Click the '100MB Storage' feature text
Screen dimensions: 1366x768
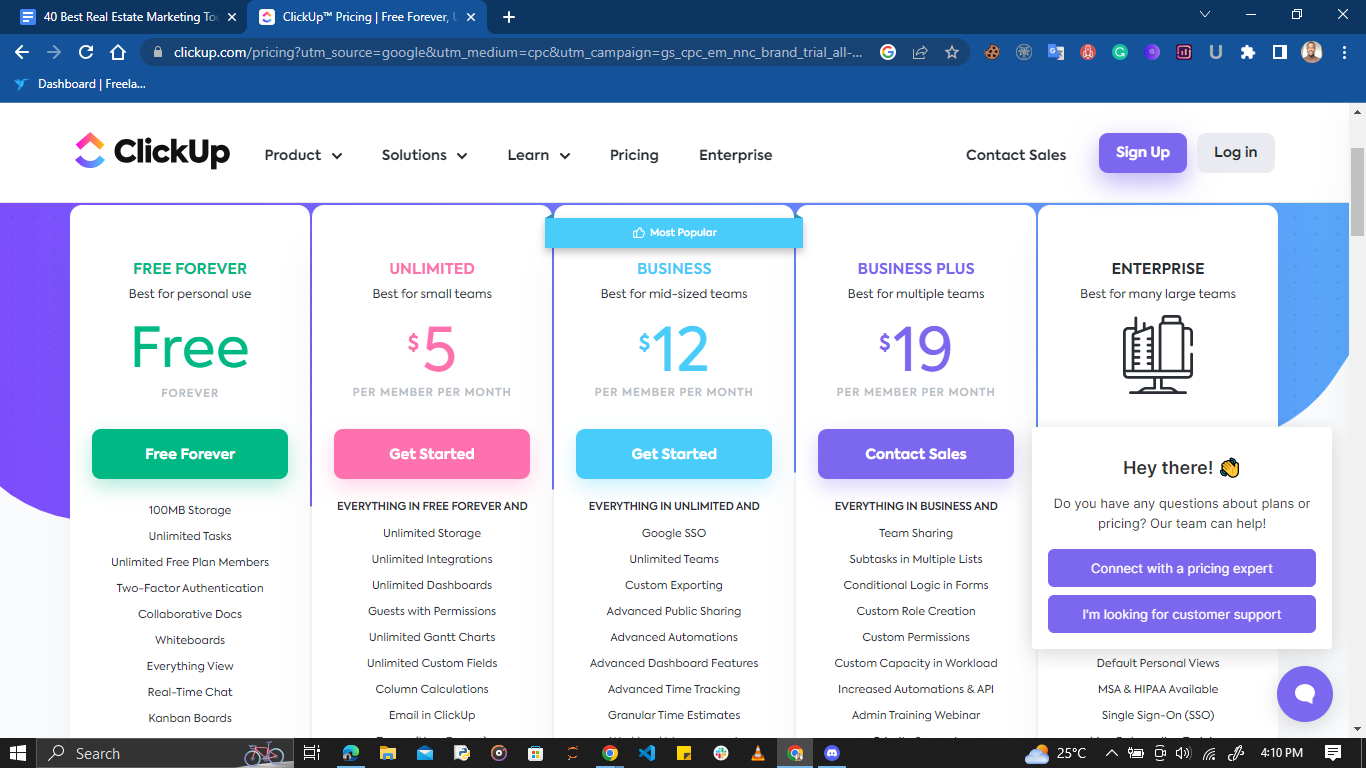[190, 510]
